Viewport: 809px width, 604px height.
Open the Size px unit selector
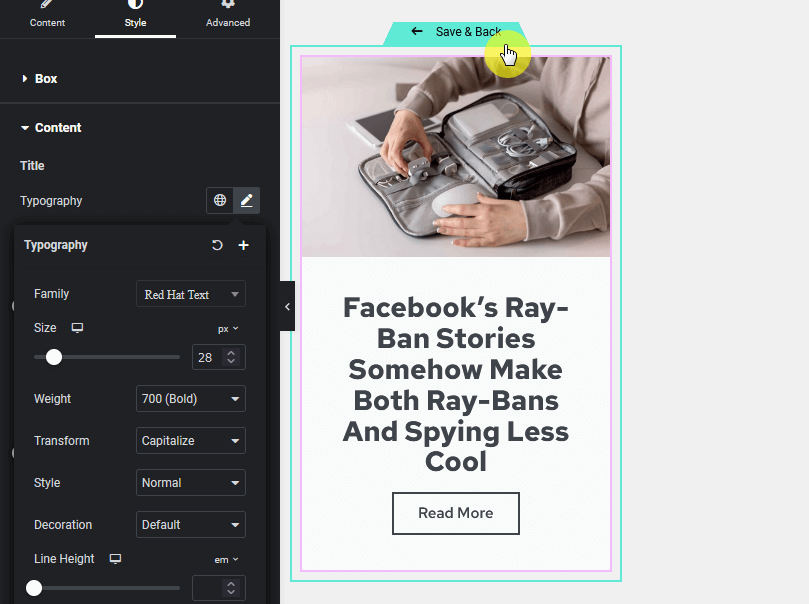click(x=228, y=329)
